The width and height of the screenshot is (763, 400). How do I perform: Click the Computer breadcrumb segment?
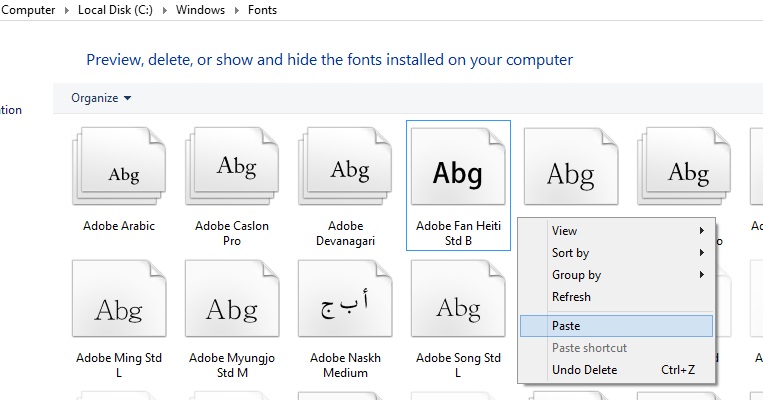click(x=30, y=10)
